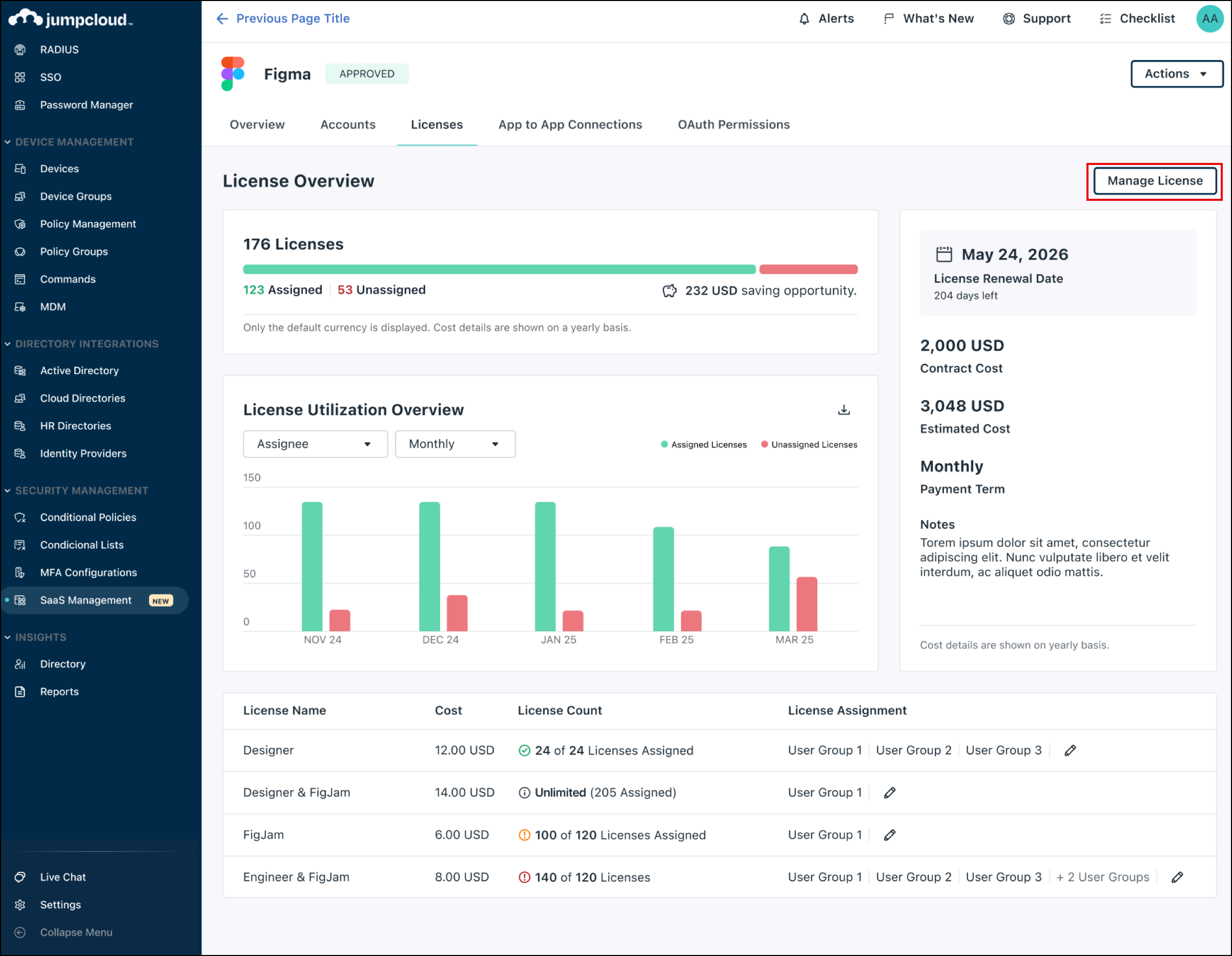
Task: Open Settings from the sidebar
Action: 60,905
